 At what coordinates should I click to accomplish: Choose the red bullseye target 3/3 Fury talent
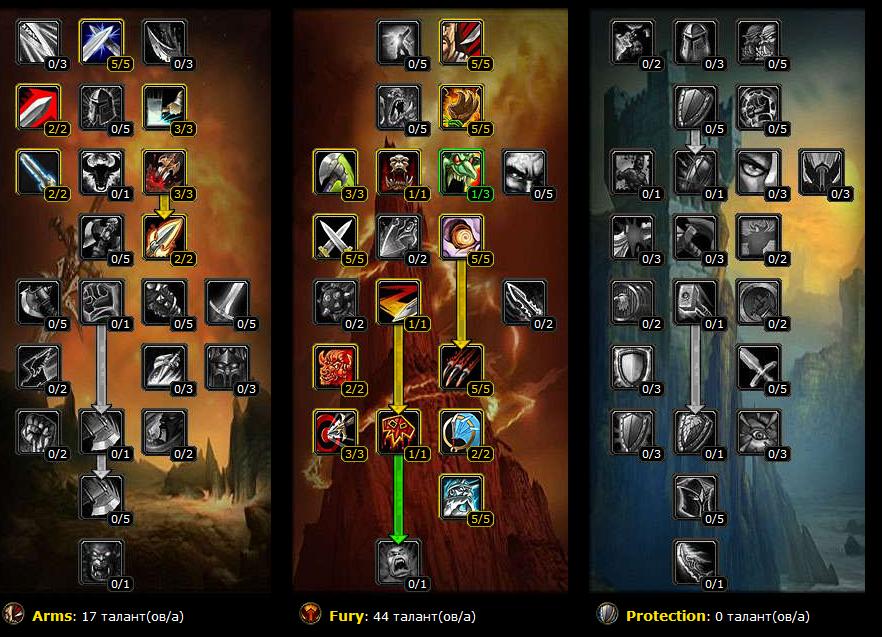coord(335,432)
